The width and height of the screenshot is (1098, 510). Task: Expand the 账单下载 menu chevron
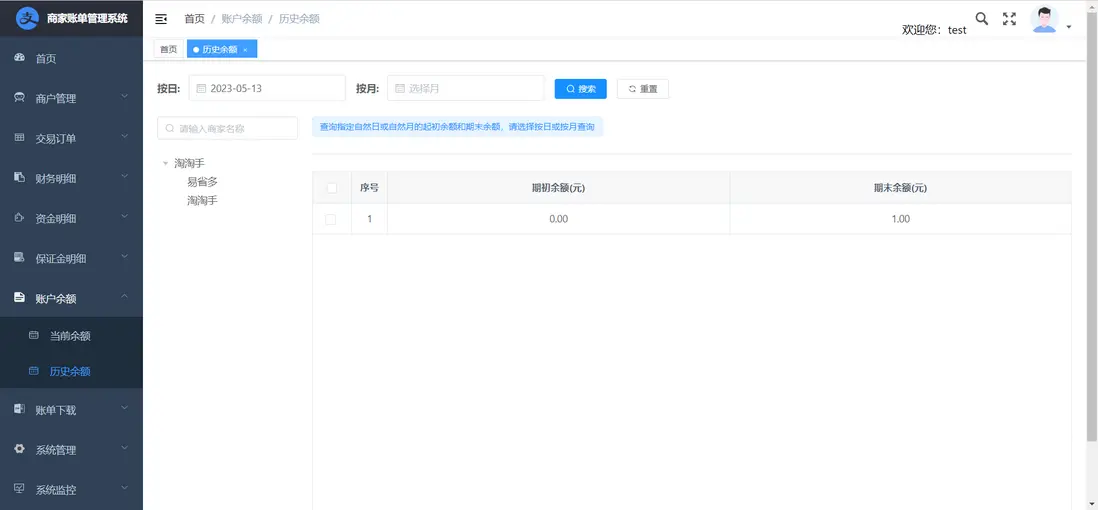click(x=125, y=408)
